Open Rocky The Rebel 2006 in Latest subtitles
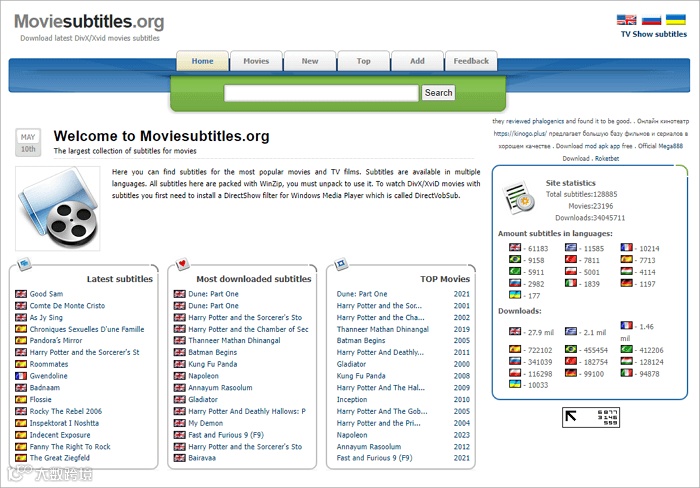The height and width of the screenshot is (488, 700). click(66, 411)
